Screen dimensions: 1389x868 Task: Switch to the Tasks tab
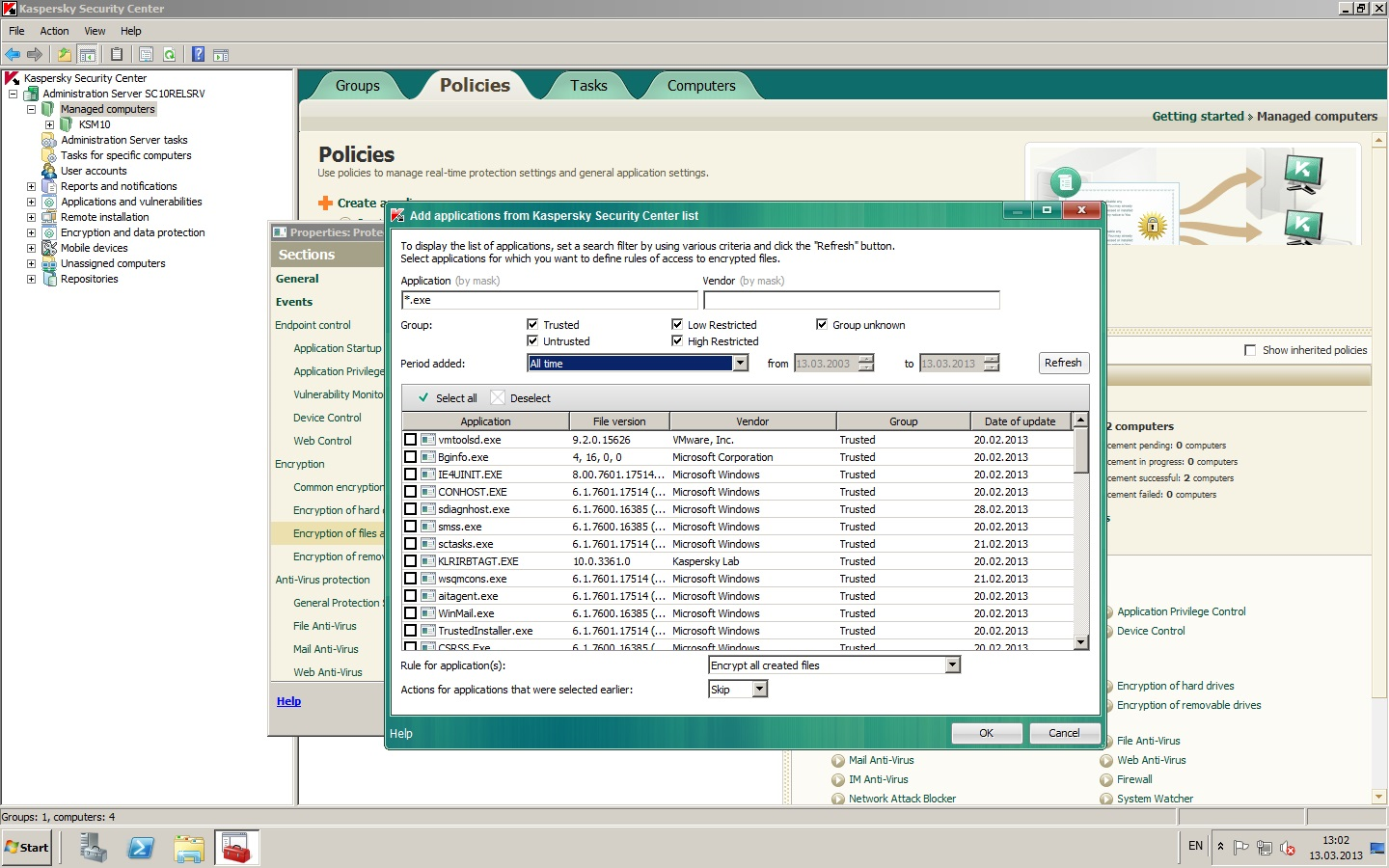[588, 86]
